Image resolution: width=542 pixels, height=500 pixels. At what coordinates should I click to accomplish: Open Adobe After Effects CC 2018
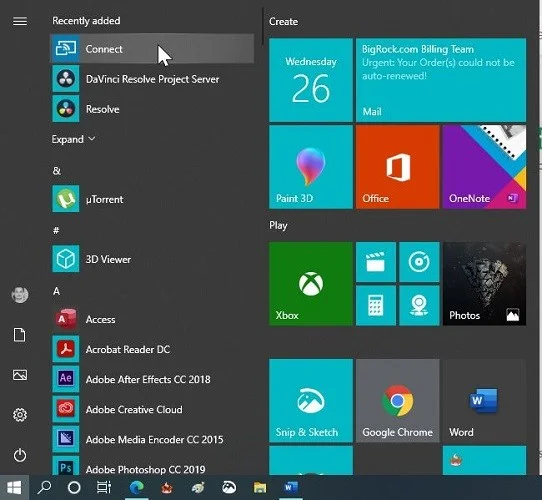[x=152, y=379]
